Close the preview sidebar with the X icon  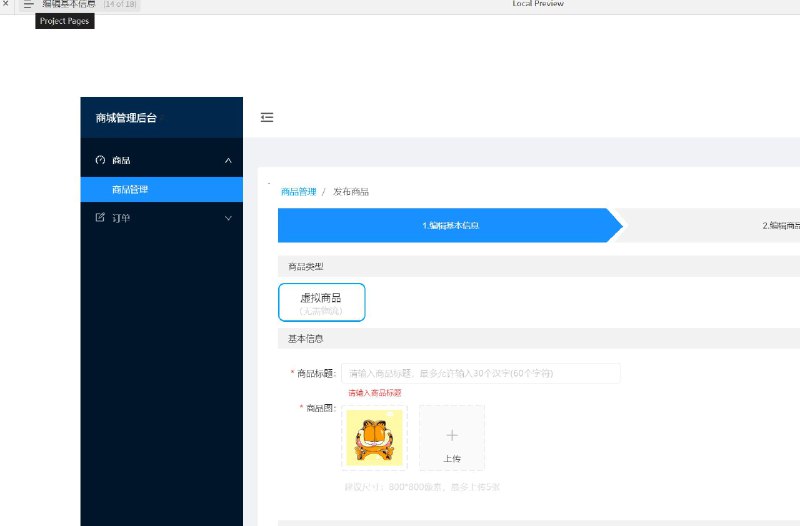(x=6, y=3)
